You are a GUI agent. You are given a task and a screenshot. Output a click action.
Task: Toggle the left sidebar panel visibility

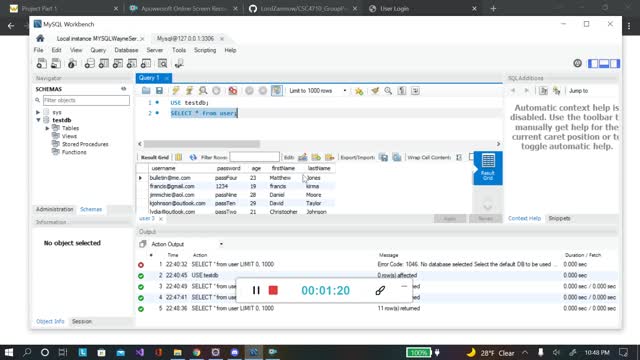(x=593, y=63)
